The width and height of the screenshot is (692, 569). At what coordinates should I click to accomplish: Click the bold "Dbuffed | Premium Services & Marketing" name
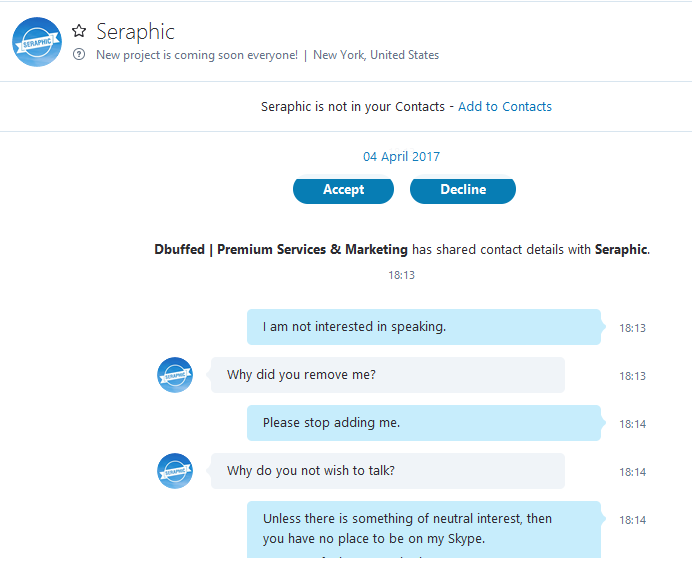pyautogui.click(x=281, y=250)
